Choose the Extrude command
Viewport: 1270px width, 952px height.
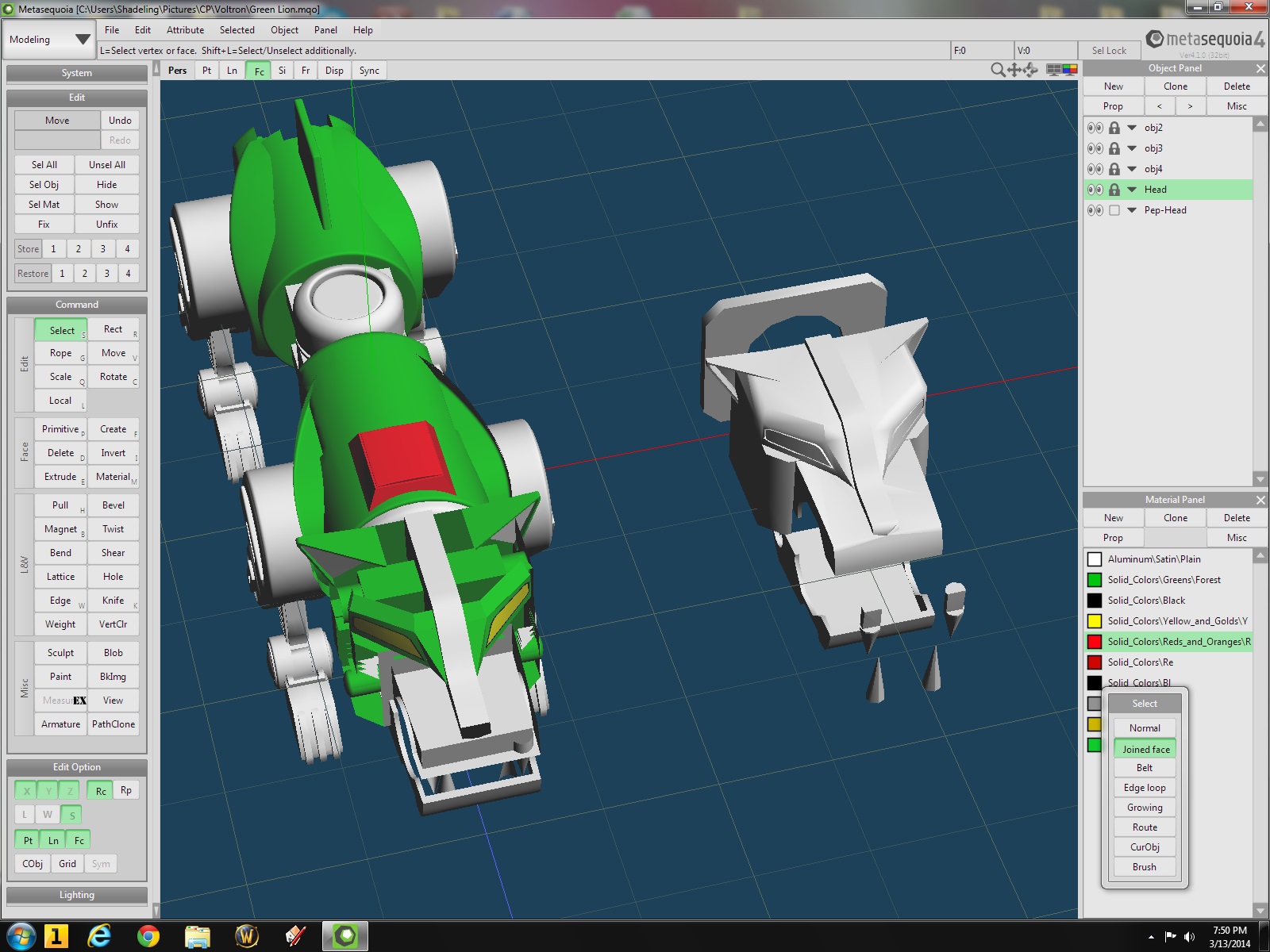[60, 477]
